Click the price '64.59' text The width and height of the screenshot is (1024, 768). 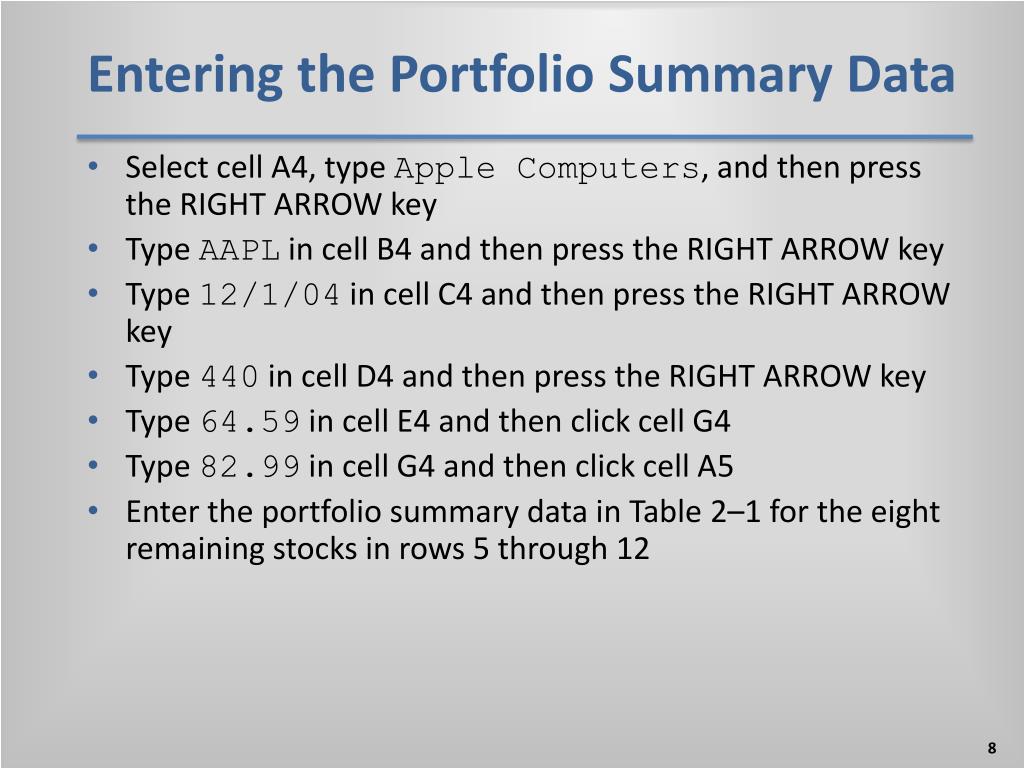(x=250, y=422)
